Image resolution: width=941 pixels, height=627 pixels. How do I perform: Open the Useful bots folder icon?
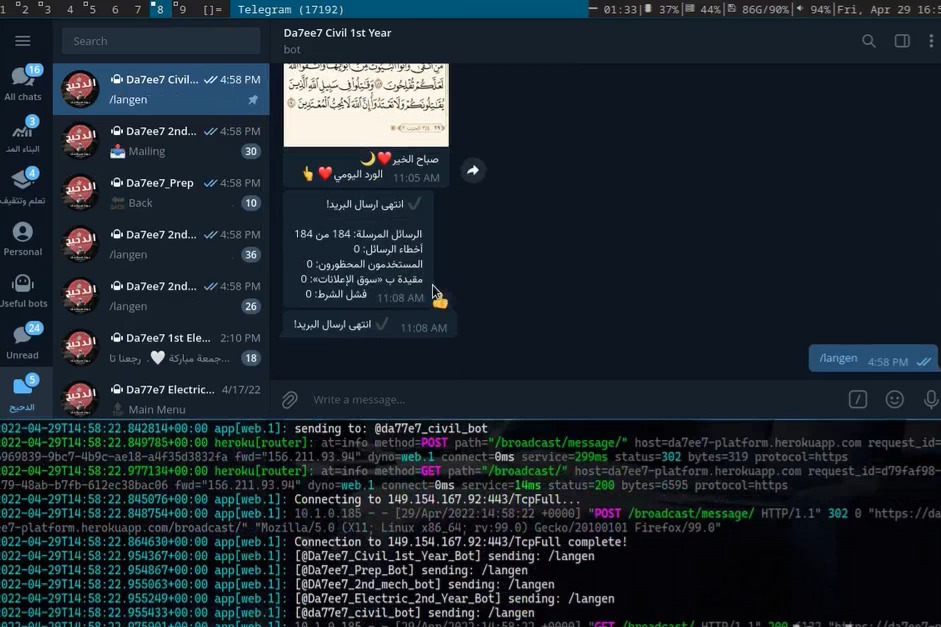pos(22,283)
